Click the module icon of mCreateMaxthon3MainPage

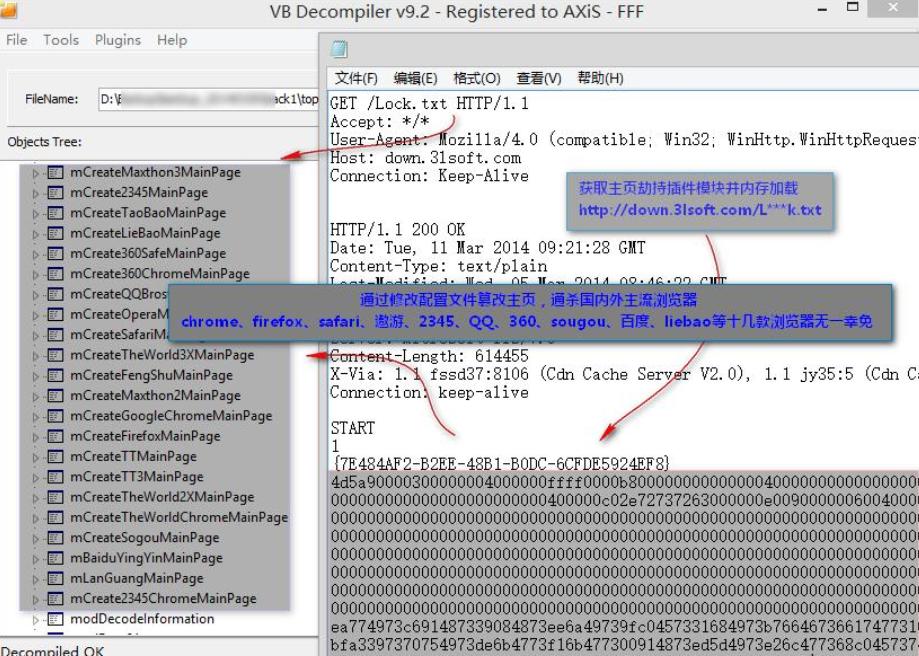coord(55,172)
